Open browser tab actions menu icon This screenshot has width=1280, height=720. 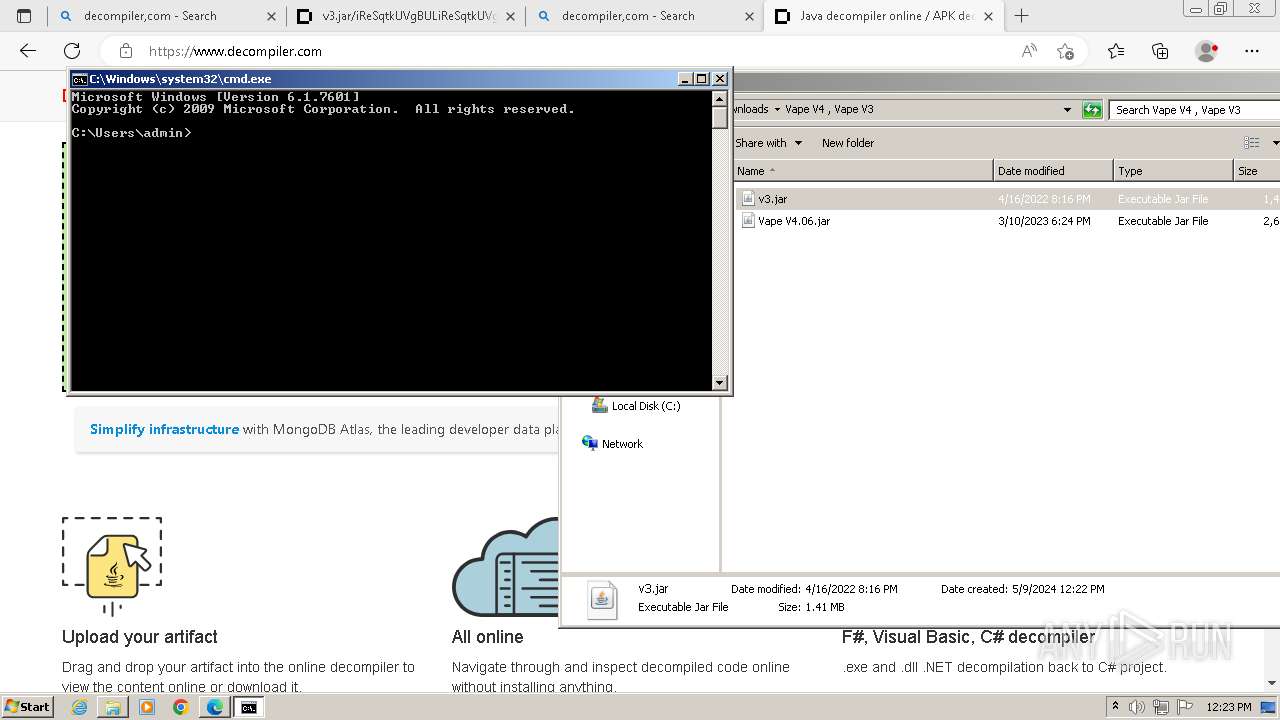[x=24, y=16]
